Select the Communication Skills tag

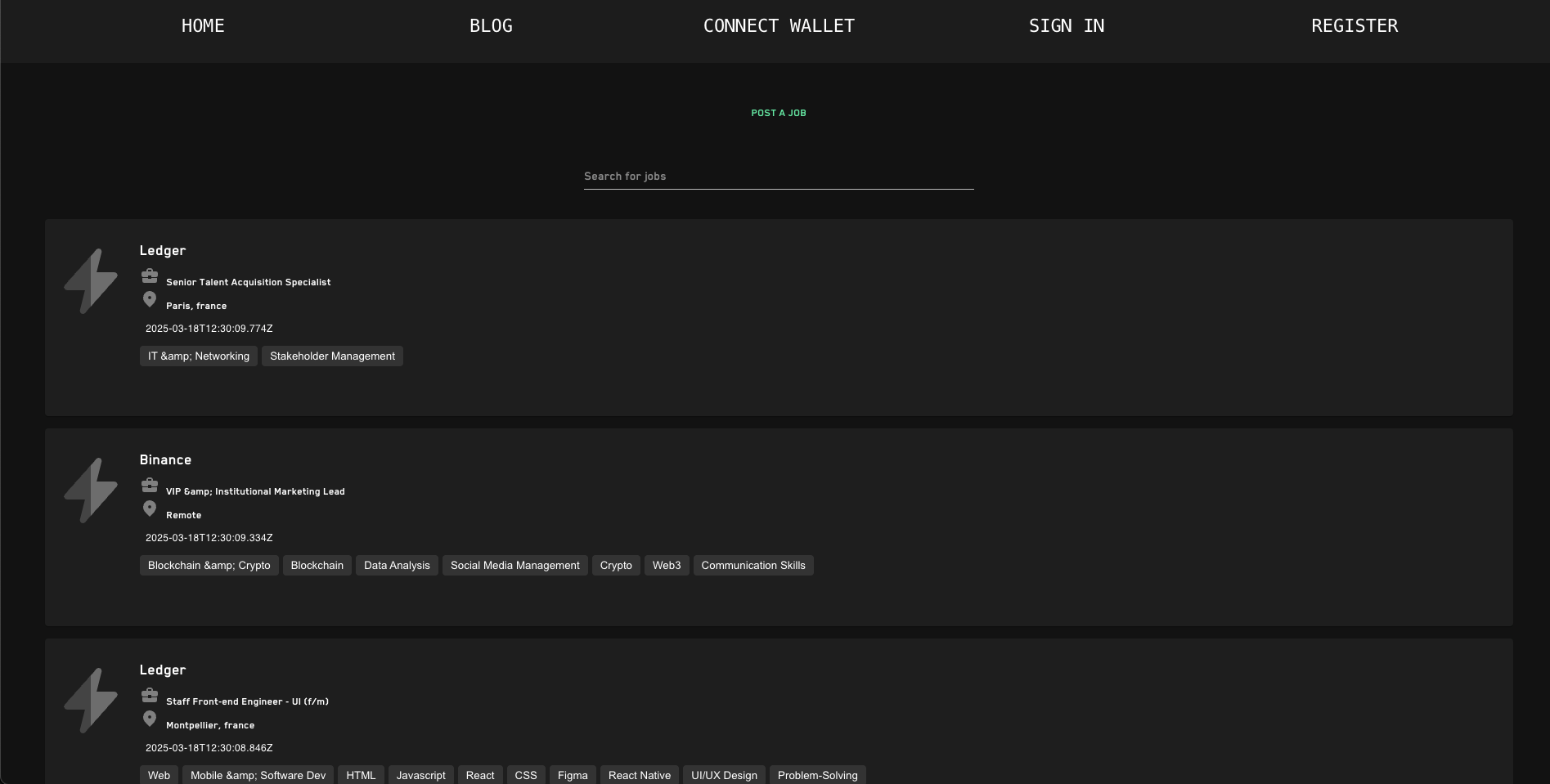coord(753,566)
